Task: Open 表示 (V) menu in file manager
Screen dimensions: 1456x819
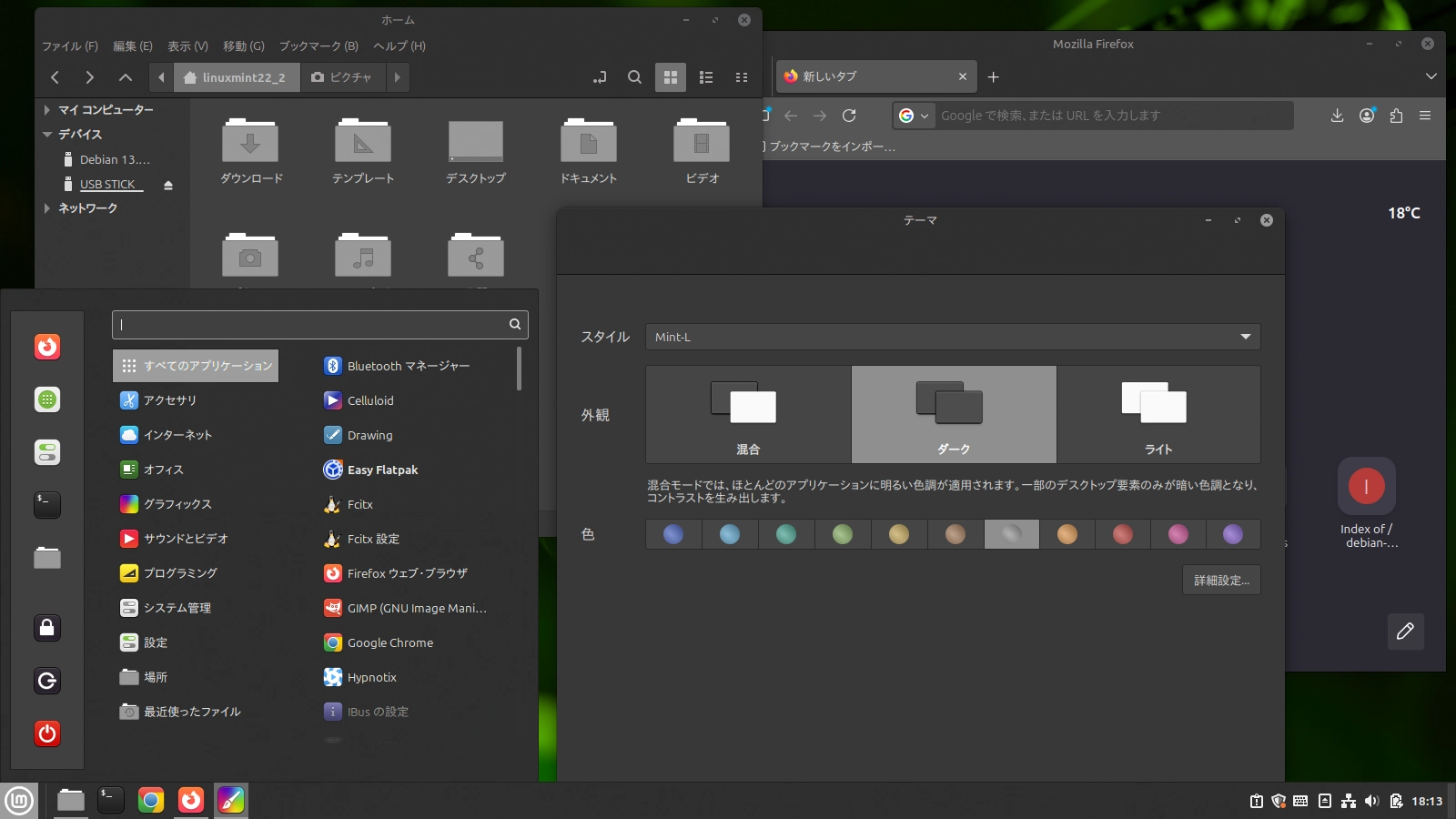Action: tap(188, 46)
